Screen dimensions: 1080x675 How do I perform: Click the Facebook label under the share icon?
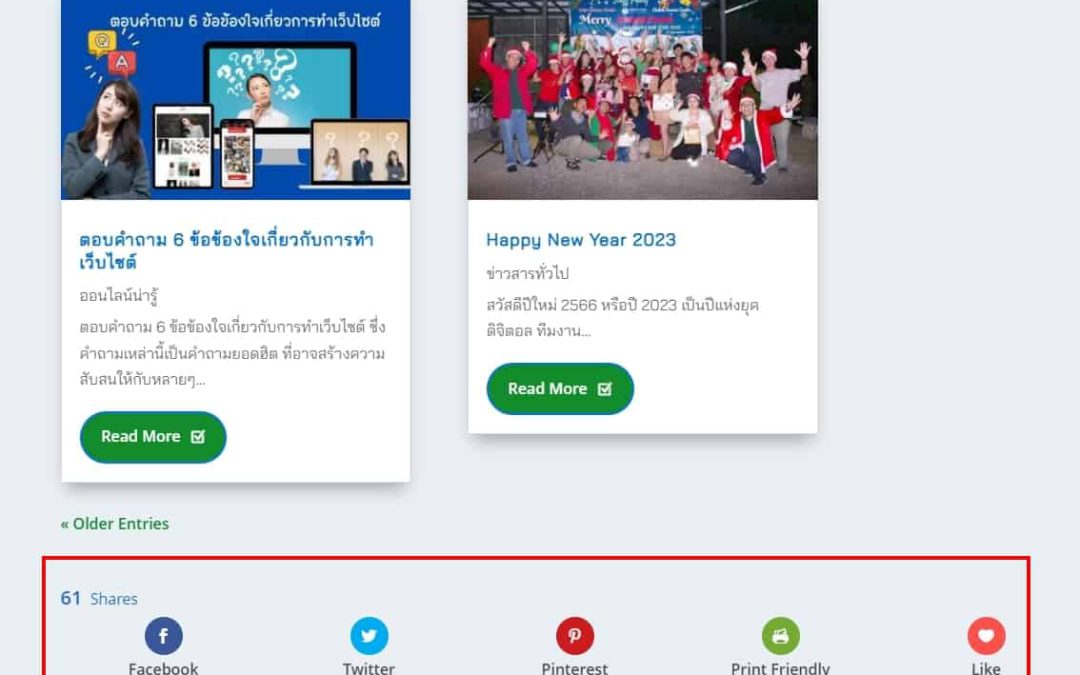pyautogui.click(x=163, y=668)
